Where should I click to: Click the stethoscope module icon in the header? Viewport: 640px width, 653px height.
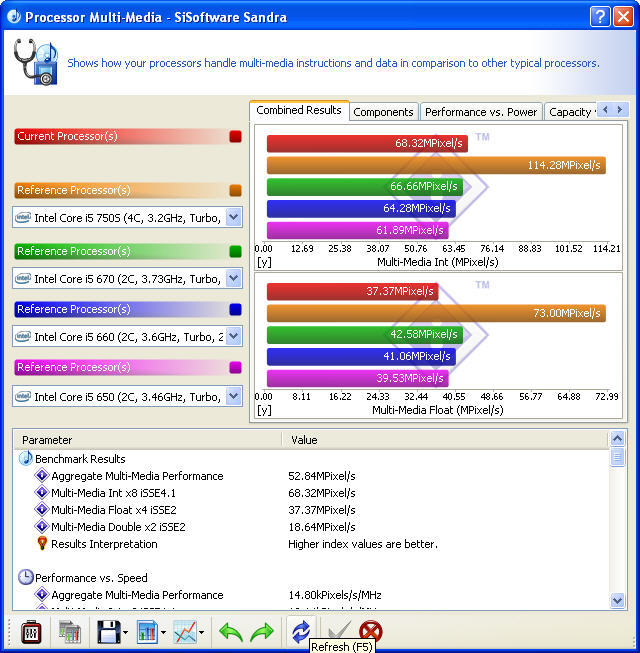35,62
